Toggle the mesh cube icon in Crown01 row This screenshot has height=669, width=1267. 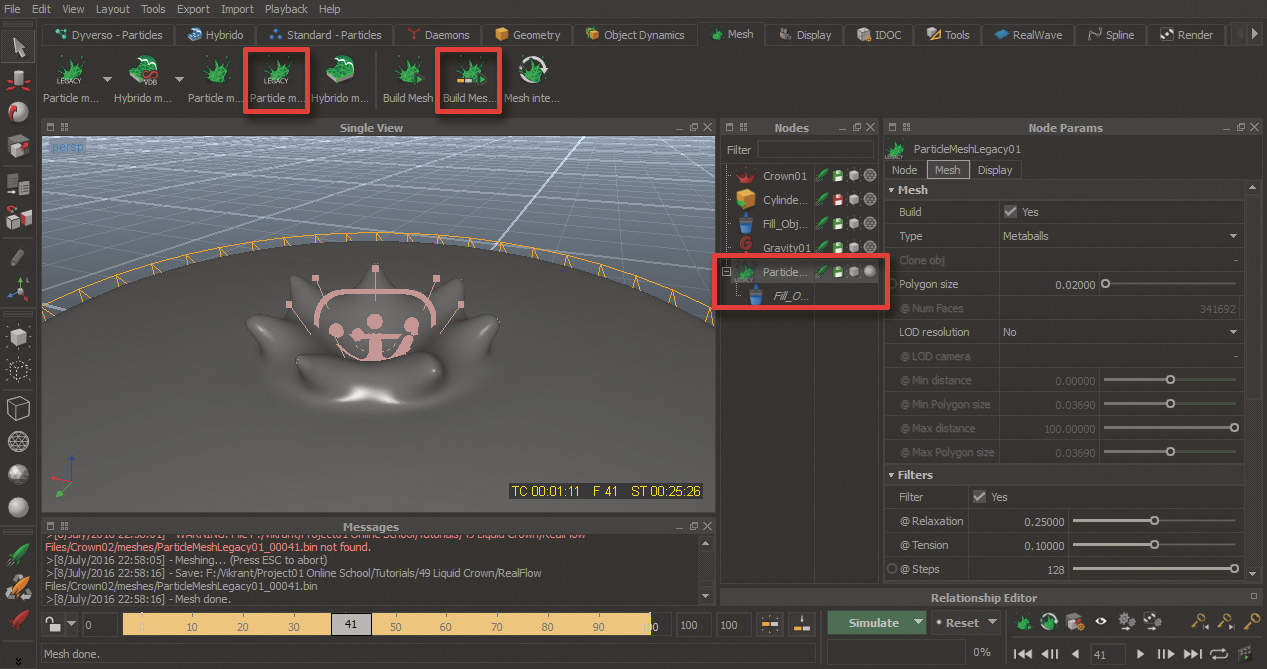point(854,176)
